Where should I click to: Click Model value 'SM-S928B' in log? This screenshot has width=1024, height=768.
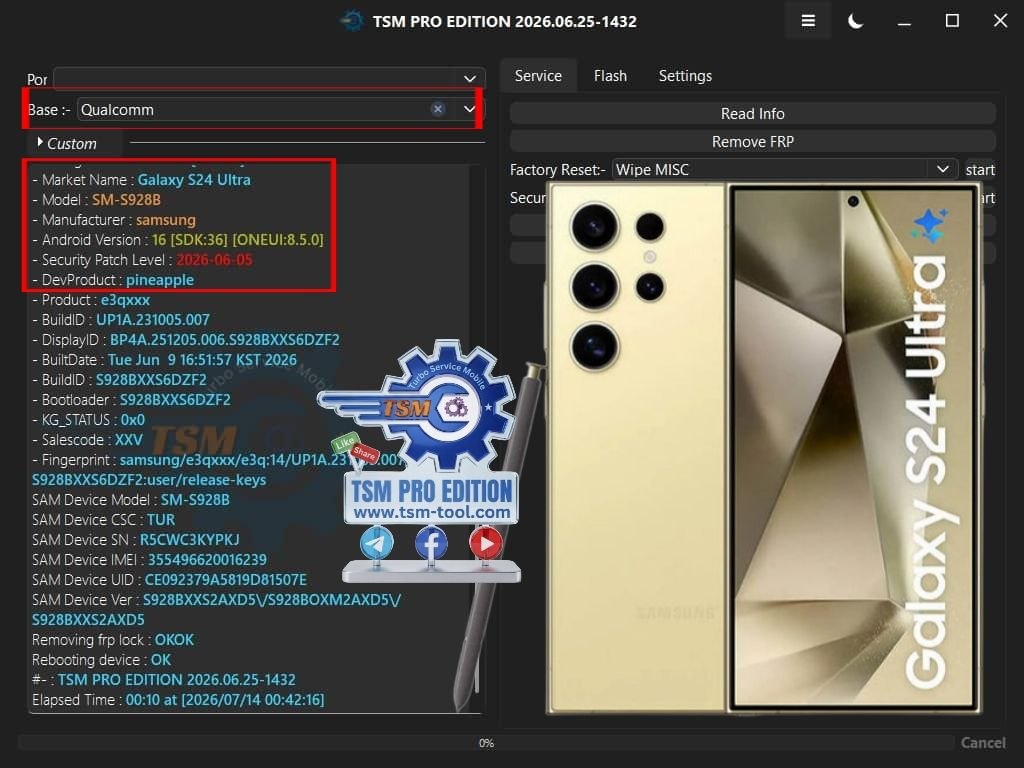click(126, 200)
